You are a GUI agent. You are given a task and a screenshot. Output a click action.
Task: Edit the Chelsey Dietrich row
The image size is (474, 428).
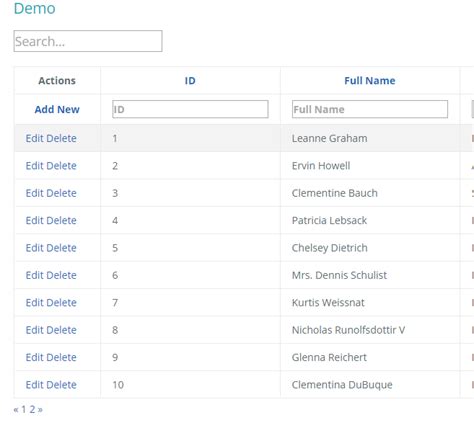click(x=35, y=248)
